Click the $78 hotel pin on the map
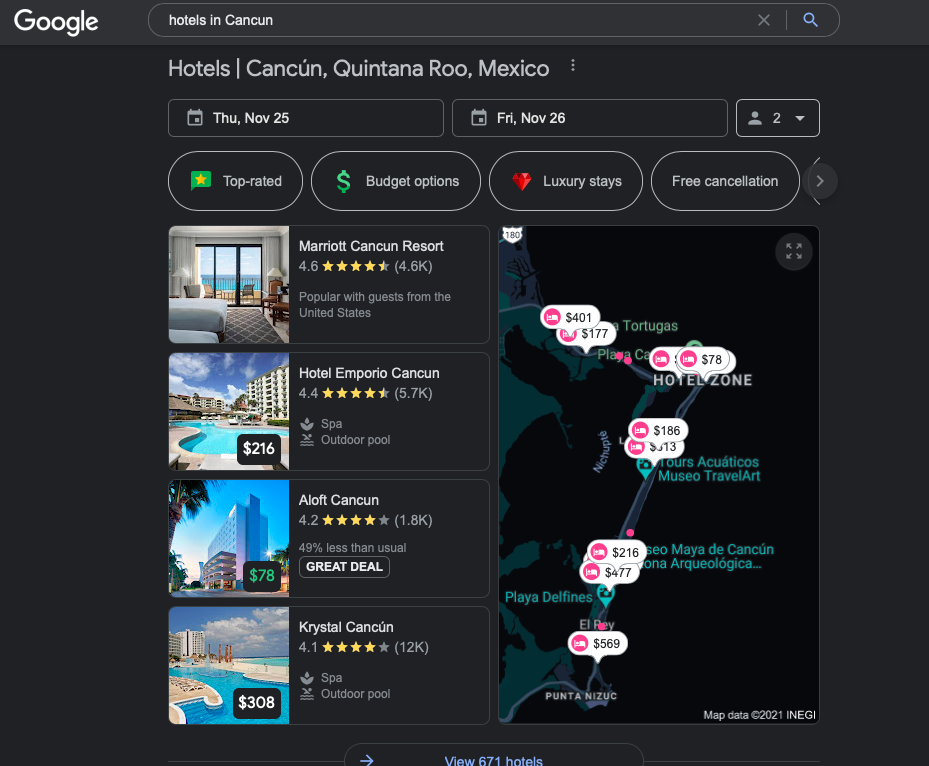 [702, 360]
